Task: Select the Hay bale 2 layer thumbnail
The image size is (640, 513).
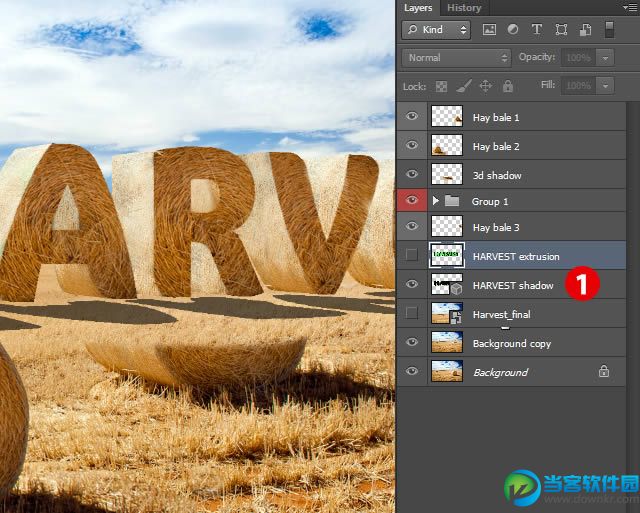Action: 447,145
